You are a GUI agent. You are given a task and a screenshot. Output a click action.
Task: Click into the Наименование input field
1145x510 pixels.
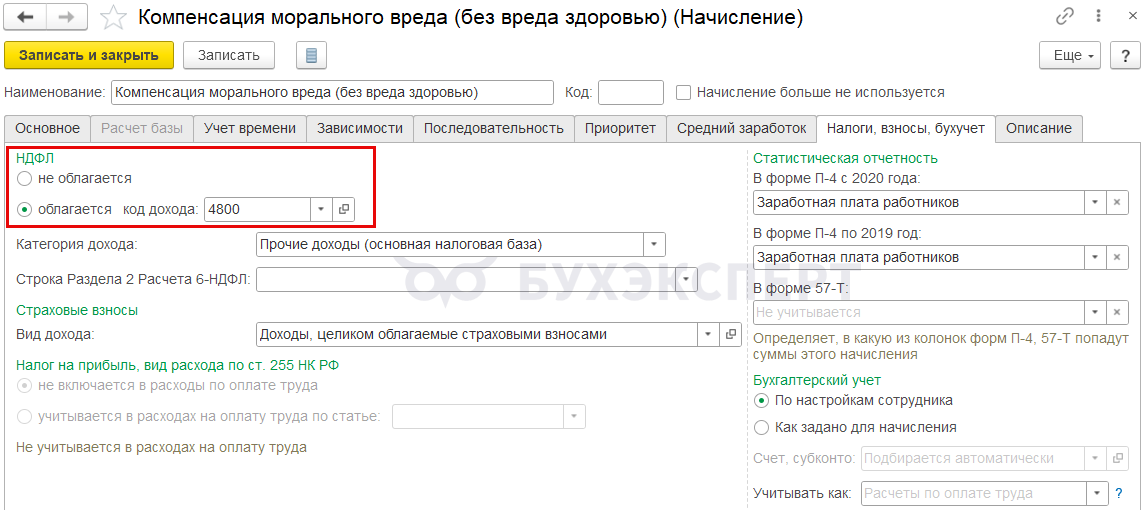point(332,93)
